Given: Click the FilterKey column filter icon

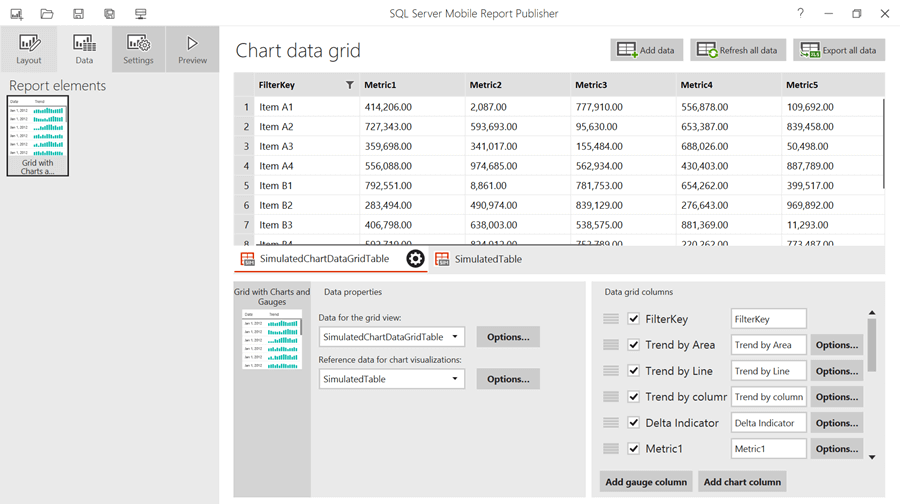Looking at the screenshot, I should [x=350, y=85].
